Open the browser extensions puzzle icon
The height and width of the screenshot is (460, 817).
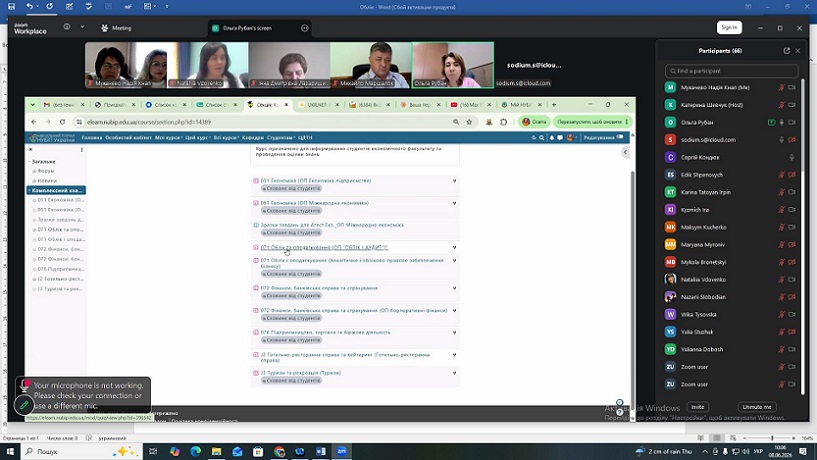click(503, 122)
